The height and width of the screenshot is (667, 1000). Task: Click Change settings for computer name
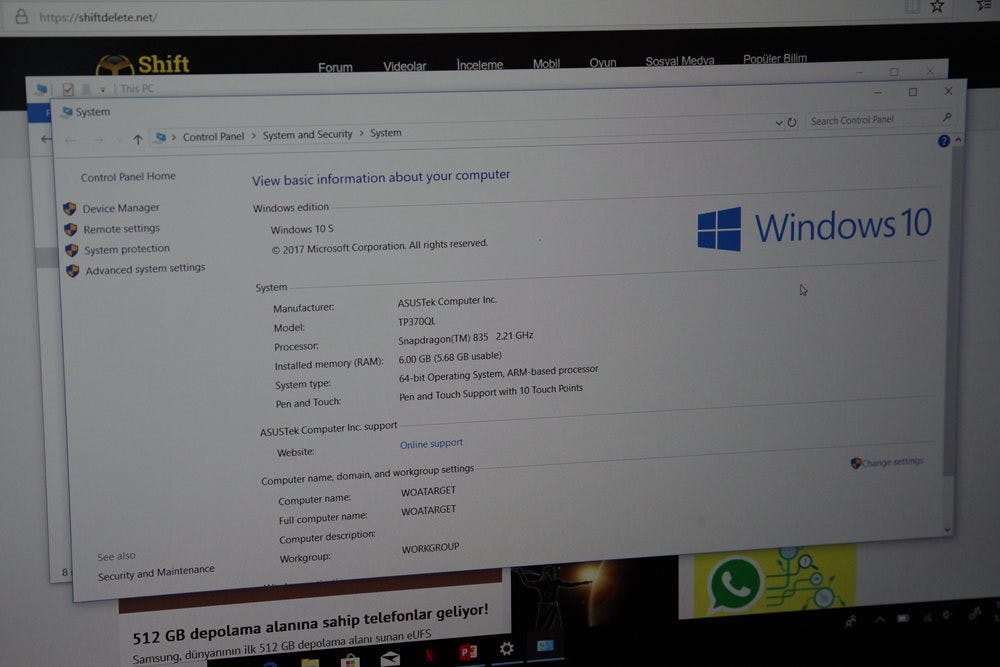(892, 462)
